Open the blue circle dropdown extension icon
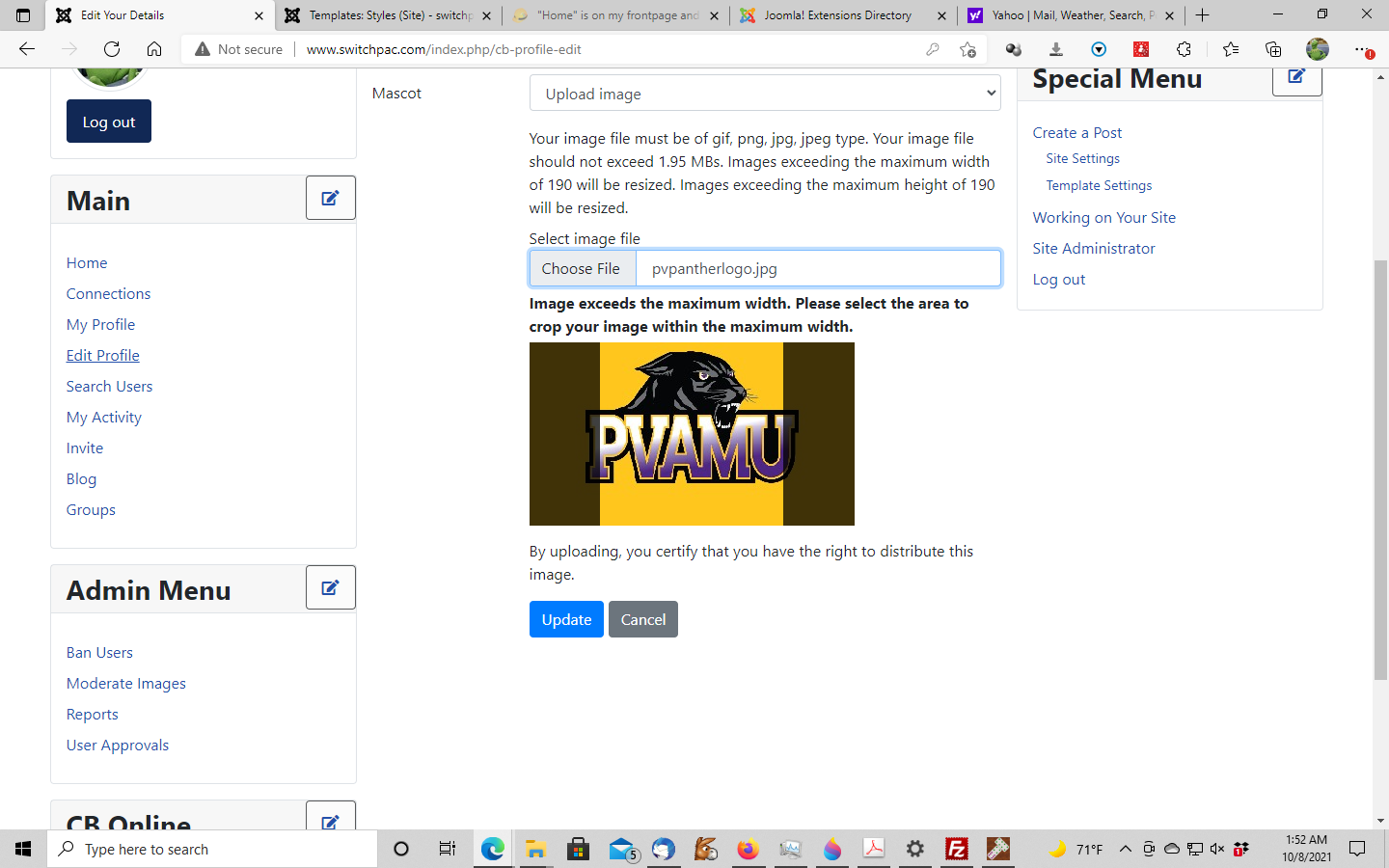The image size is (1389, 868). [x=1099, y=49]
